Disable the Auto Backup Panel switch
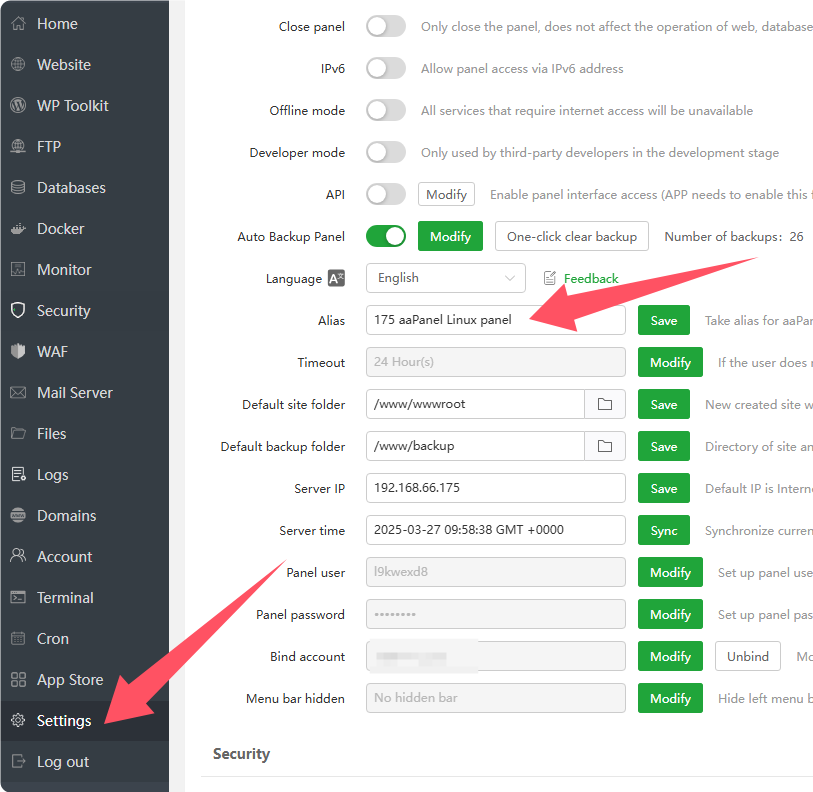 [x=386, y=237]
